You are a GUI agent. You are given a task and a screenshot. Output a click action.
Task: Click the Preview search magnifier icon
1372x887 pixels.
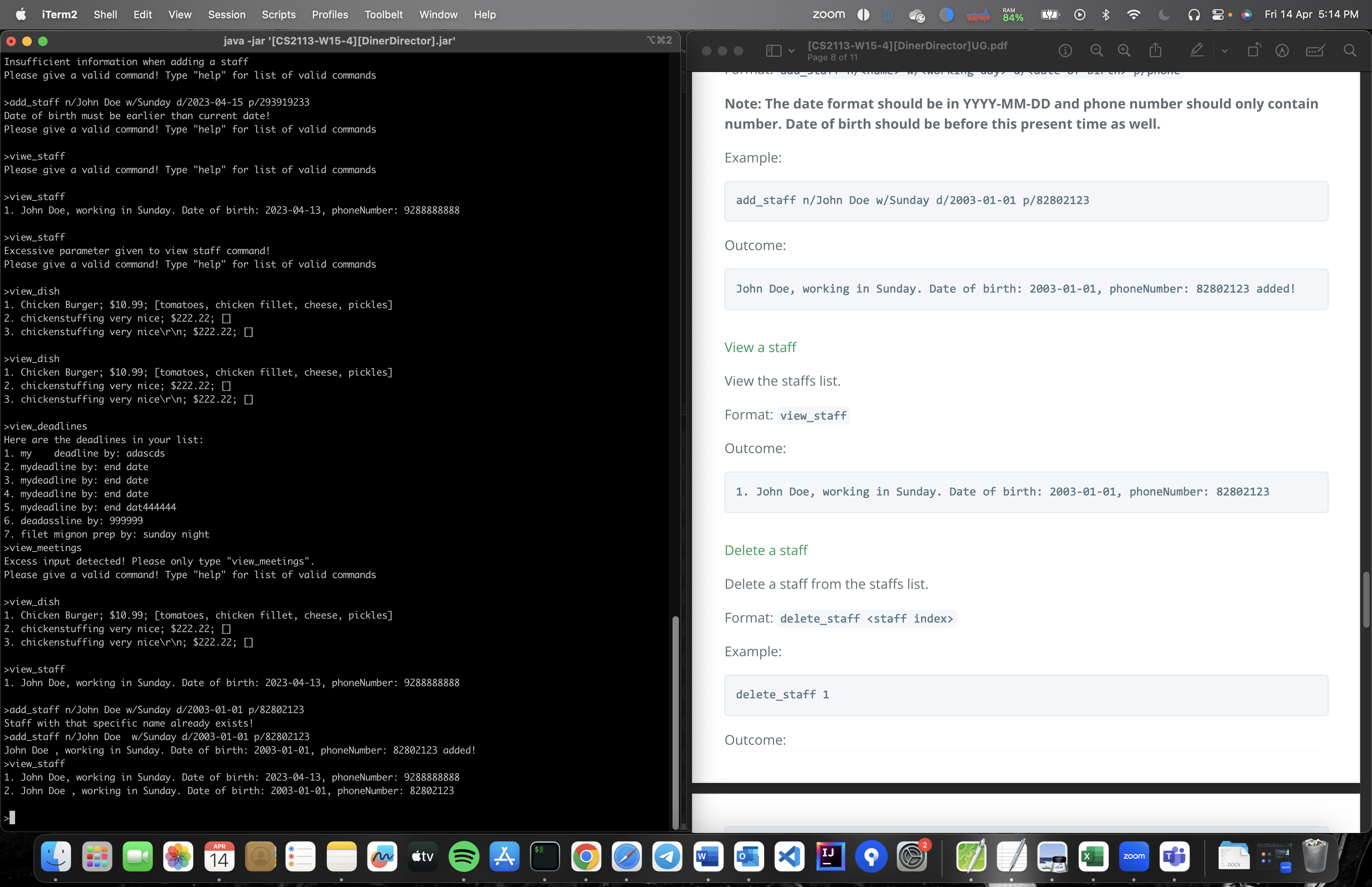tap(1349, 51)
